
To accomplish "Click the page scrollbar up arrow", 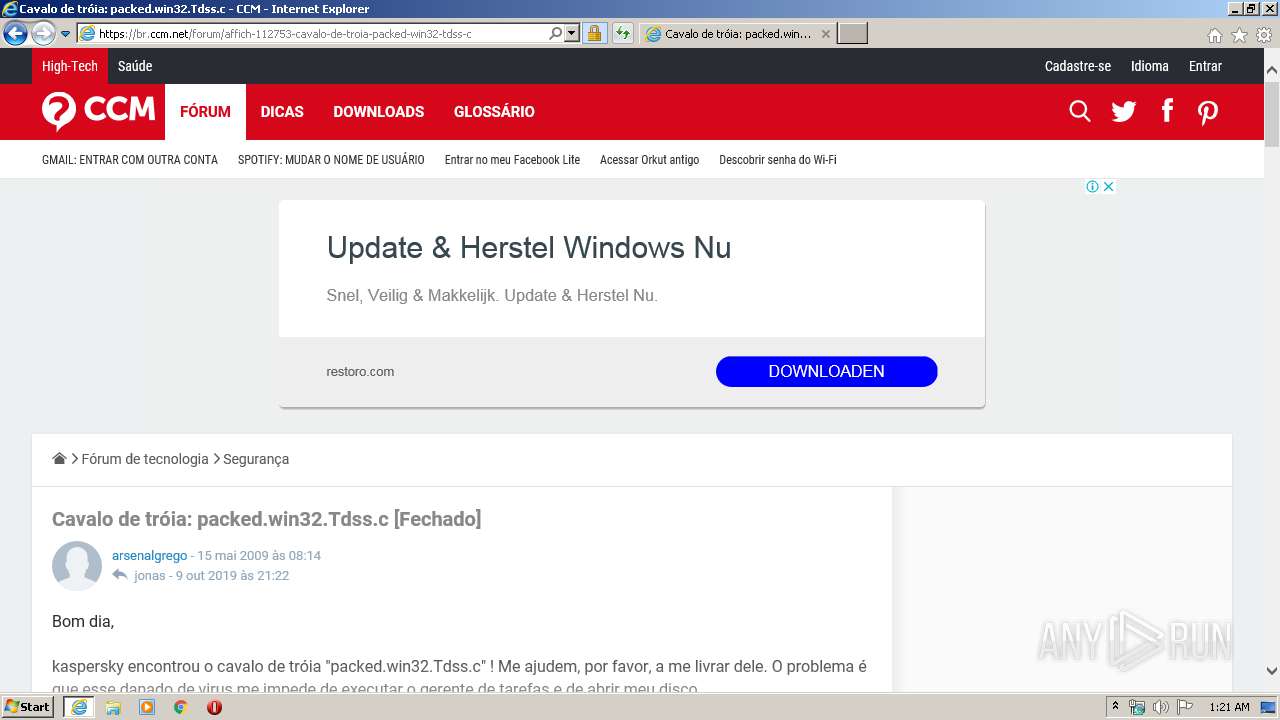I will [x=1271, y=71].
